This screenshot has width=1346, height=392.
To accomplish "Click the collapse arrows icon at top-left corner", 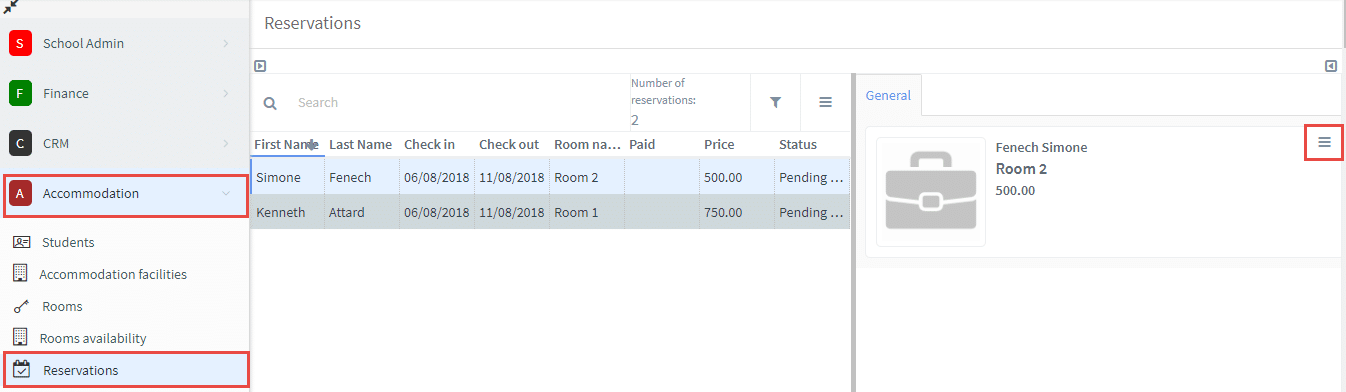I will (12, 7).
